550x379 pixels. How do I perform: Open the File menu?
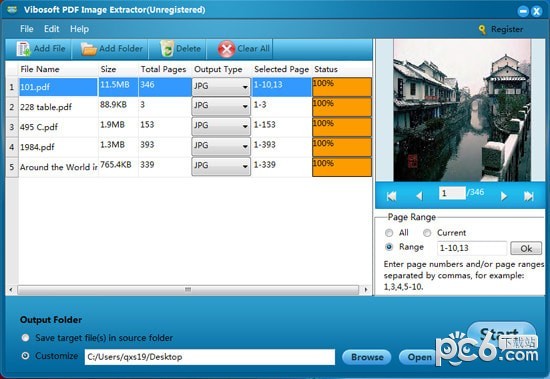pyautogui.click(x=27, y=29)
